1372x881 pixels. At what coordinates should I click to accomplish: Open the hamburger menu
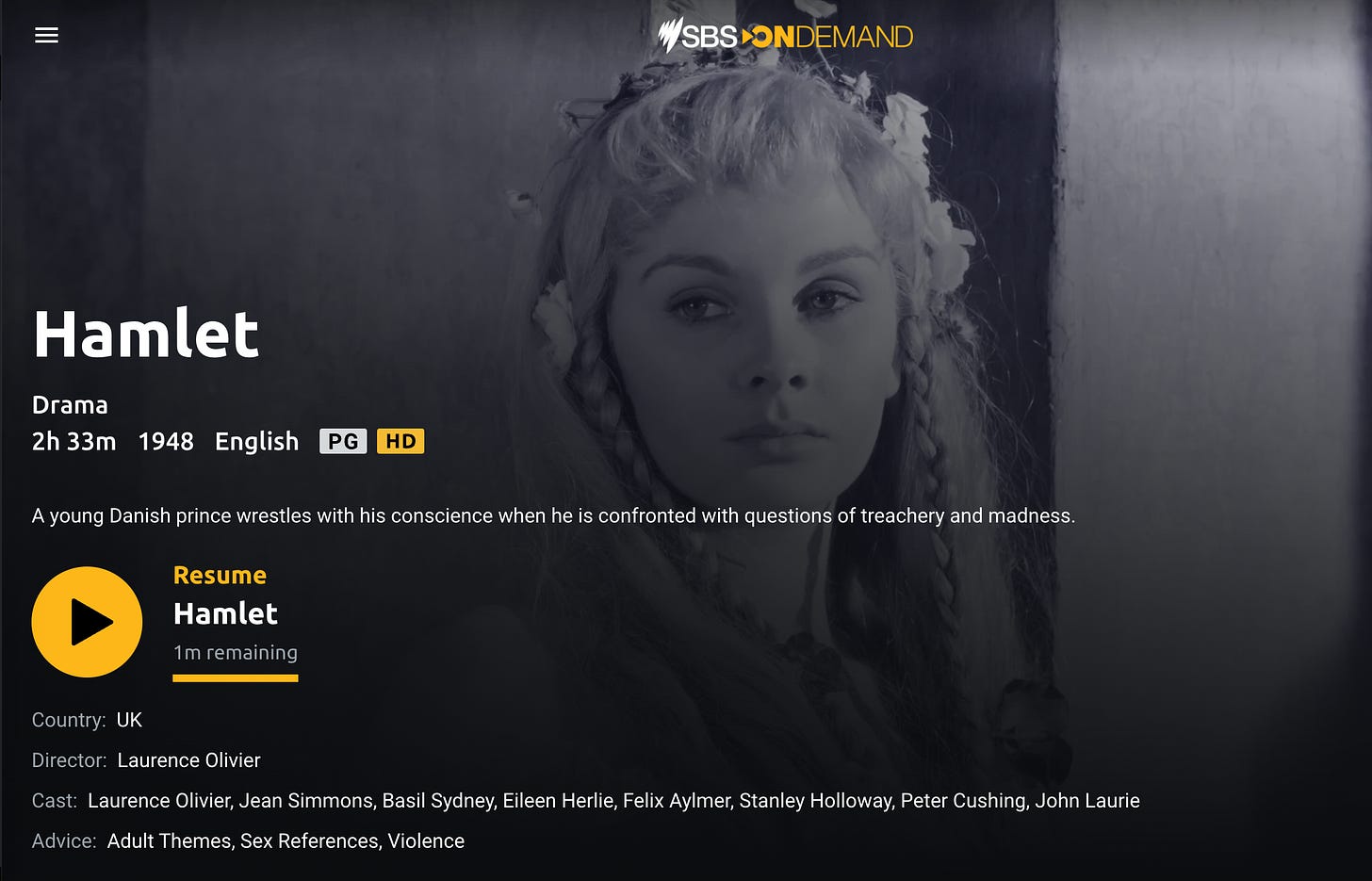click(46, 35)
